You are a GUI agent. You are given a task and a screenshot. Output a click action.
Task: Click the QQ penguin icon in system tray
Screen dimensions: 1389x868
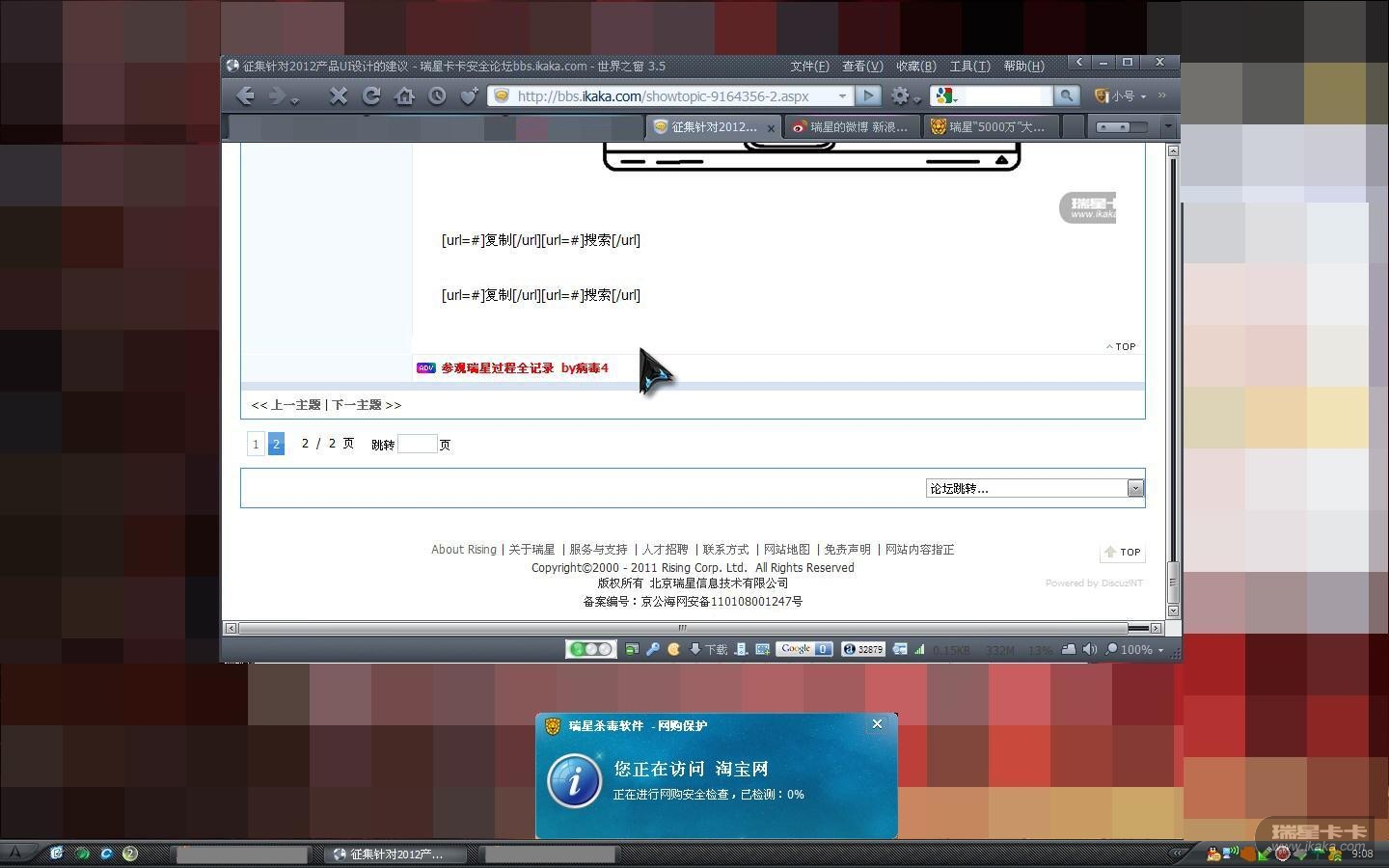[1213, 854]
